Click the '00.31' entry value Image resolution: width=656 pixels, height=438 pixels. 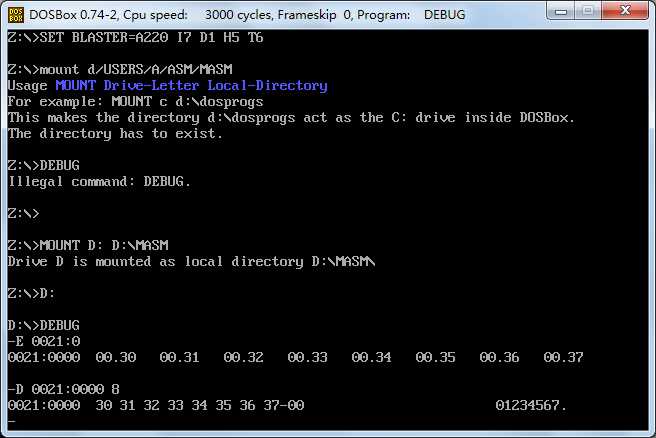pyautogui.click(x=179, y=357)
